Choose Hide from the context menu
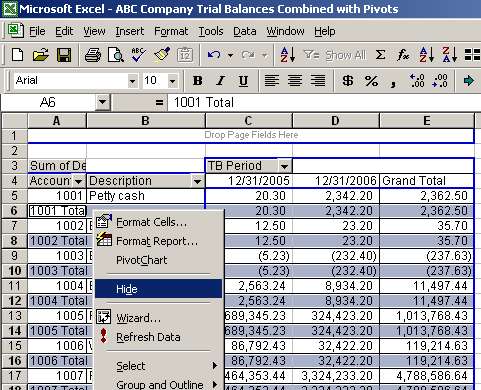Viewport: 481px width, 390px height. pyautogui.click(x=159, y=289)
